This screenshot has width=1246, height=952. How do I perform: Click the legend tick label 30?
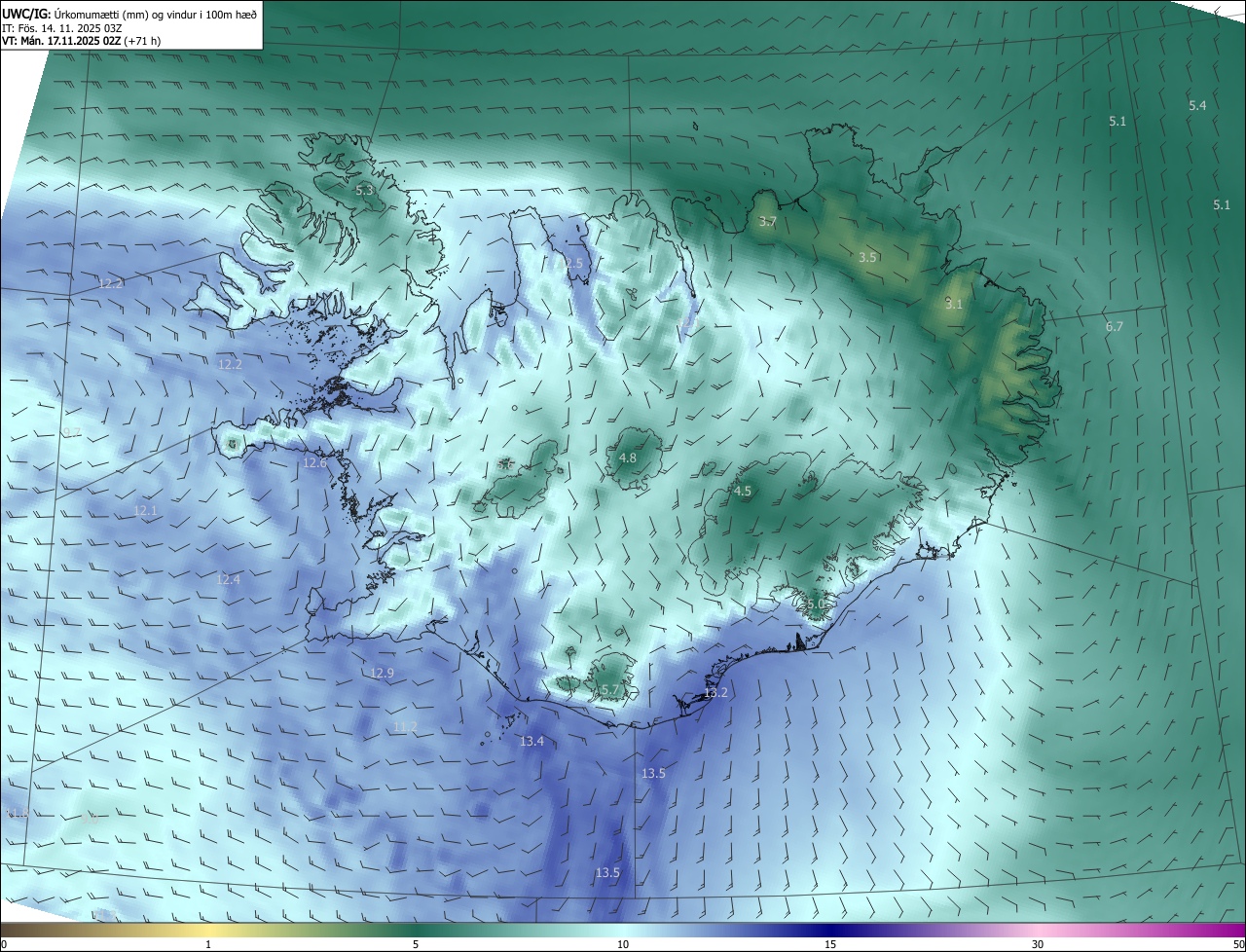coord(1038,944)
